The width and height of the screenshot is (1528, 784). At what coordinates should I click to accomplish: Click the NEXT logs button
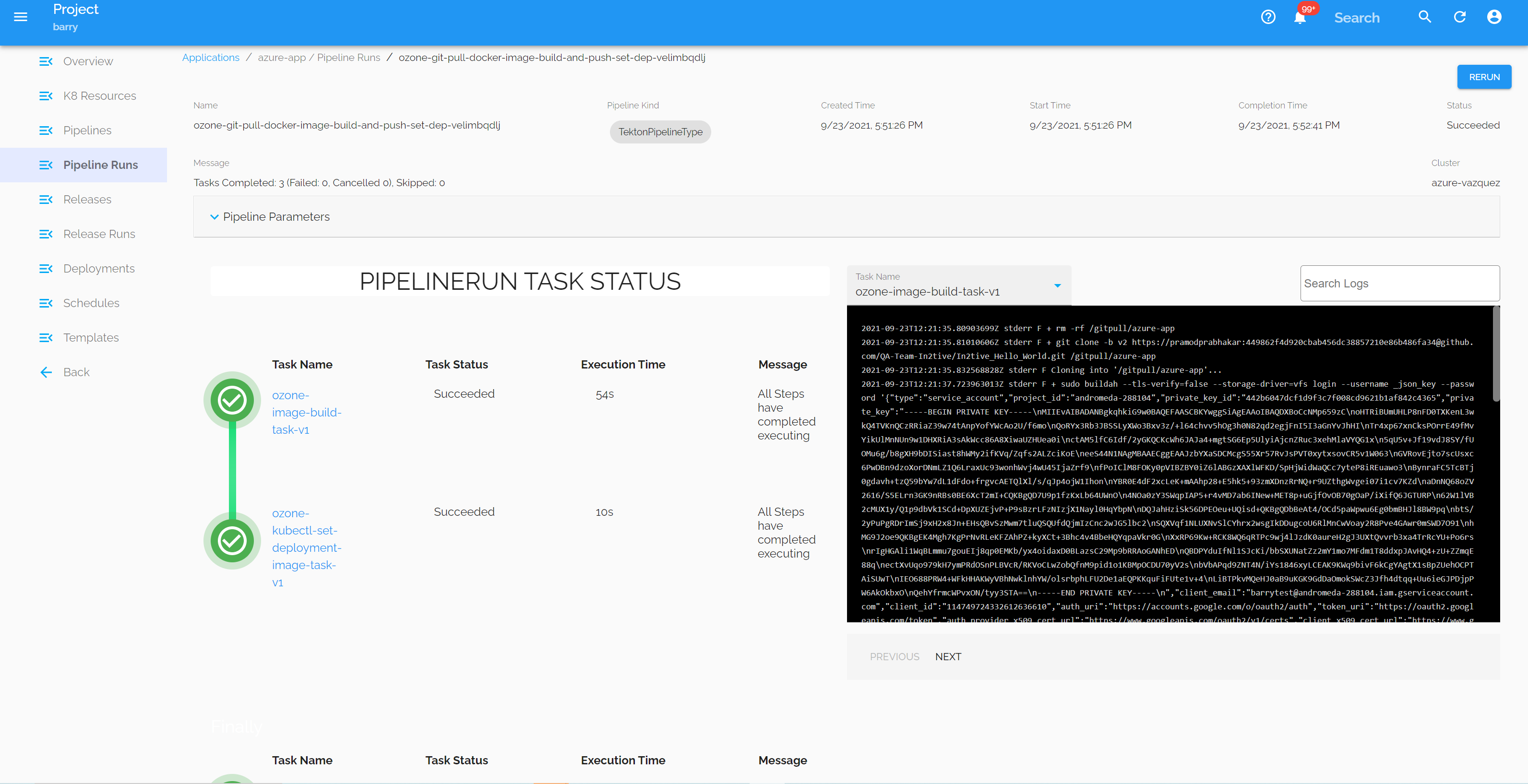(948, 656)
